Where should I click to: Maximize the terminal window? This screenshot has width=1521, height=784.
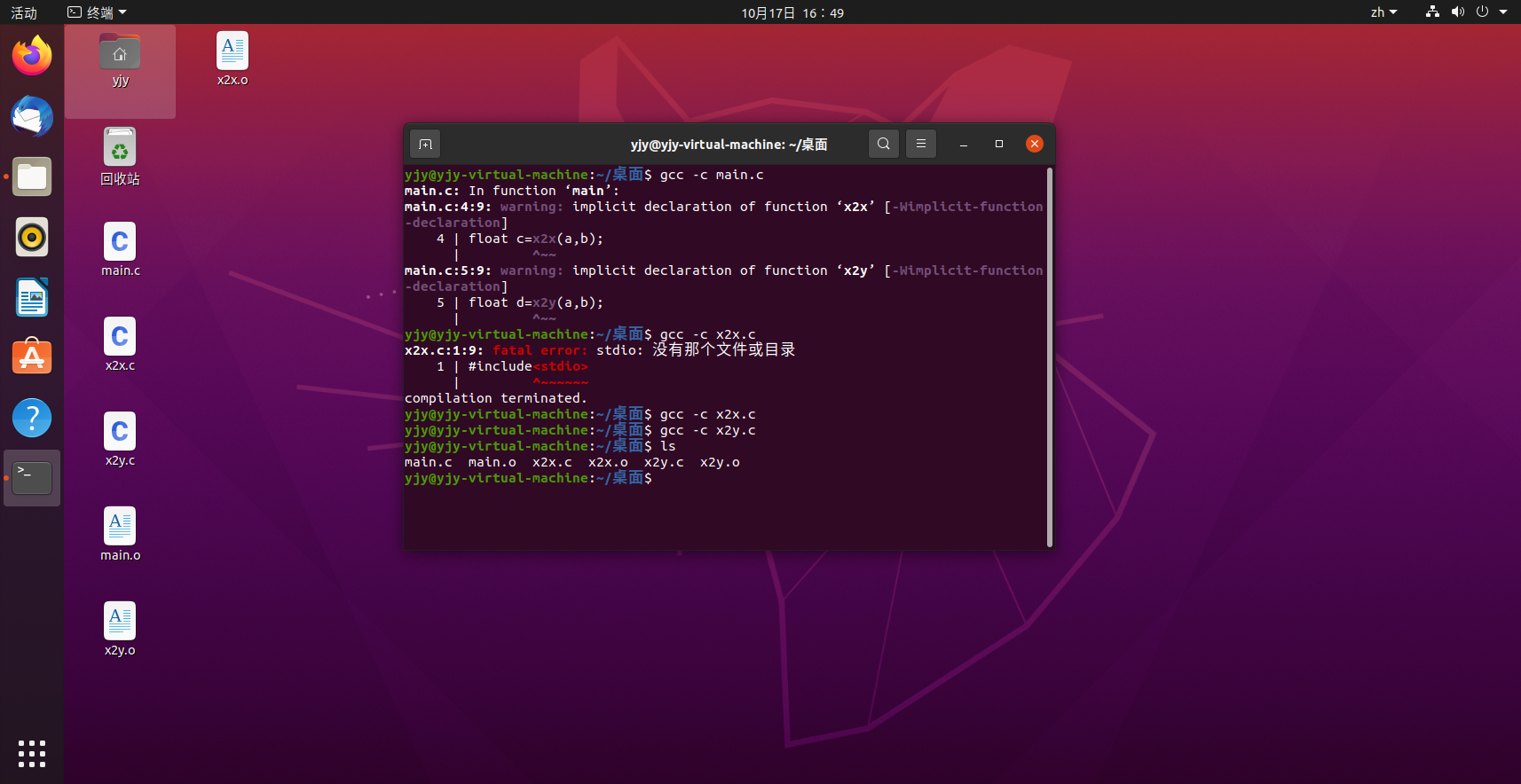[x=999, y=144]
